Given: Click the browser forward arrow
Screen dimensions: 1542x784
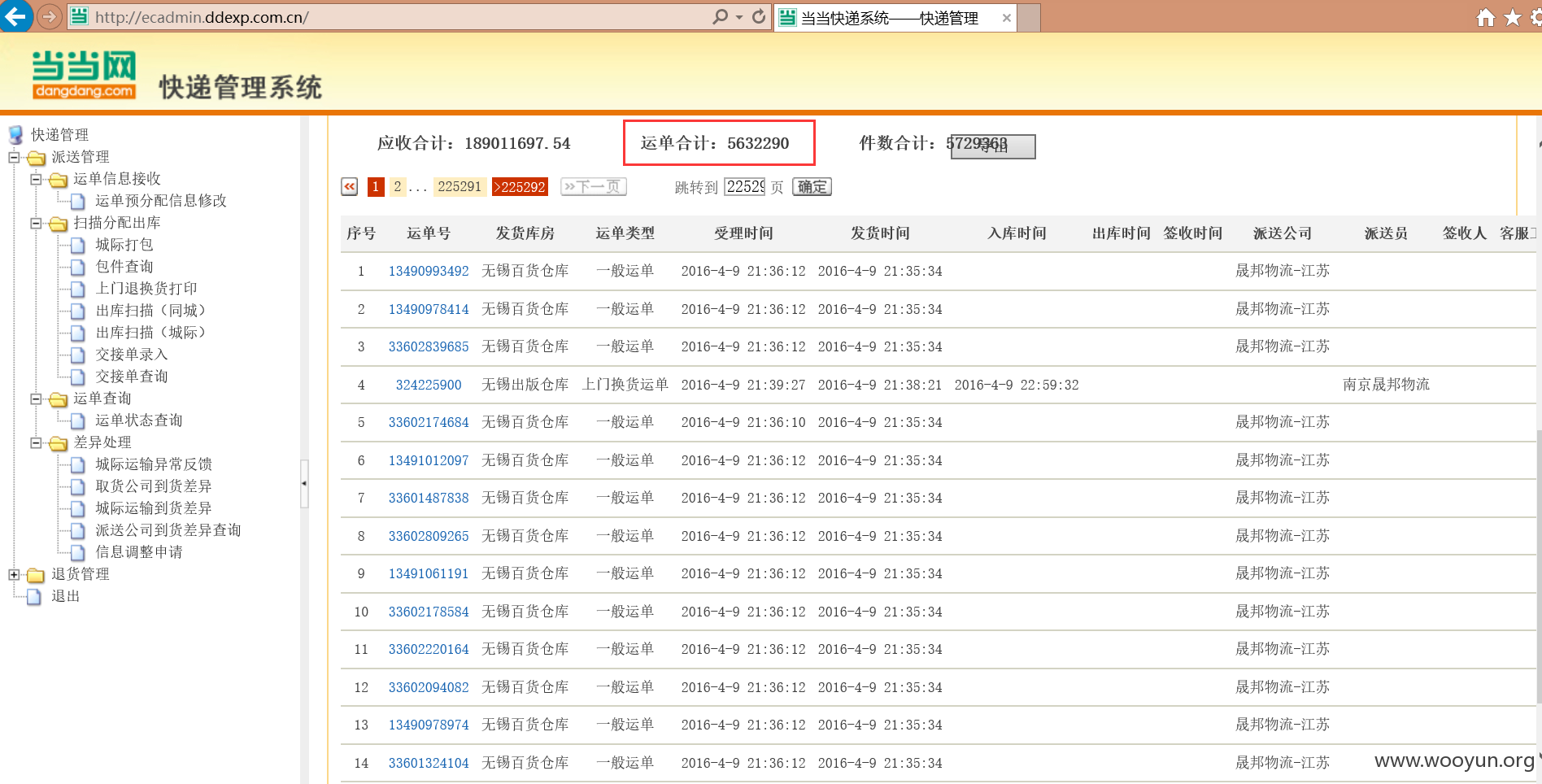Looking at the screenshot, I should click(49, 16).
